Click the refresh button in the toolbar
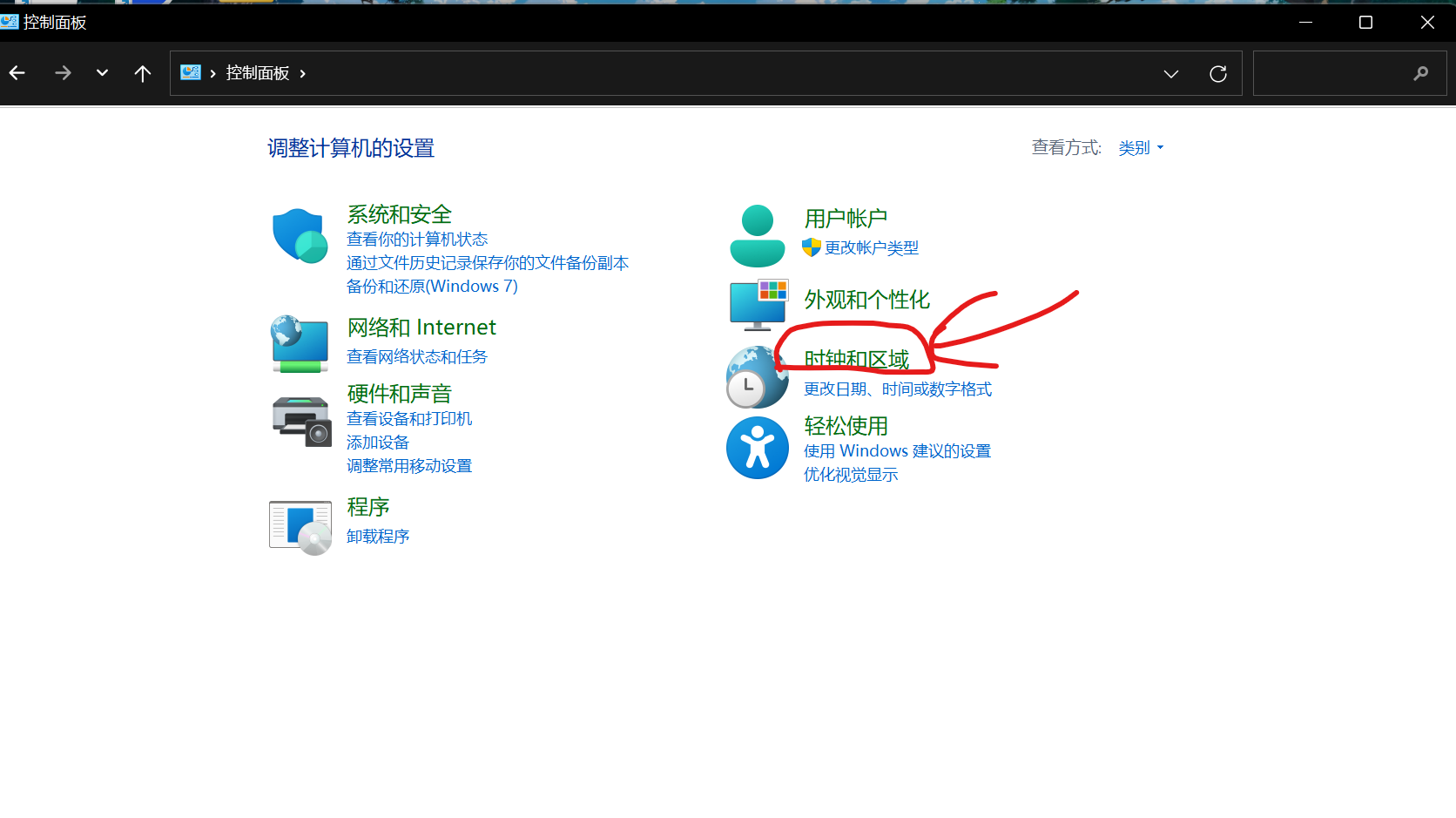The image size is (1456, 818). [x=1217, y=73]
